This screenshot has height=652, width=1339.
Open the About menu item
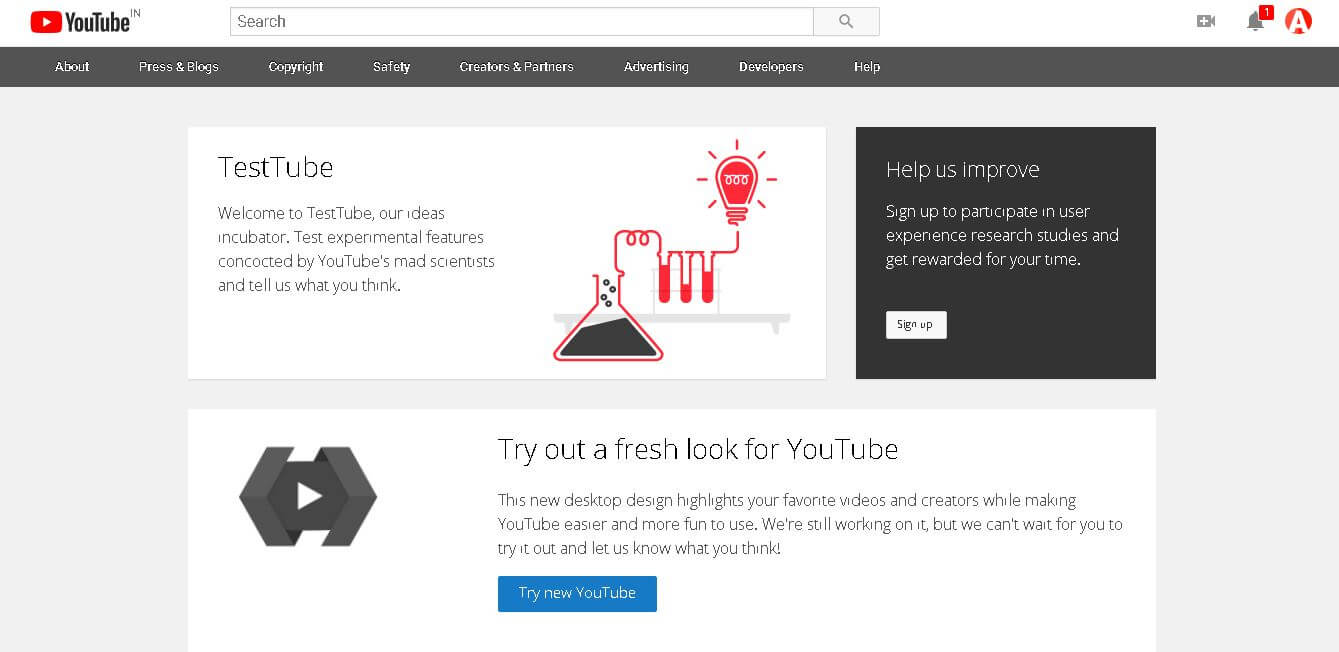(72, 67)
